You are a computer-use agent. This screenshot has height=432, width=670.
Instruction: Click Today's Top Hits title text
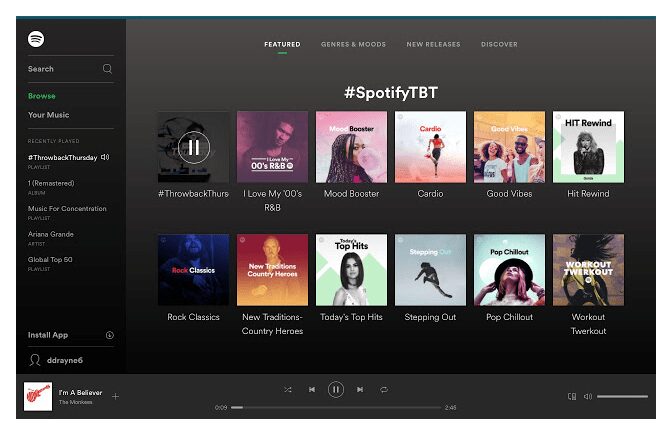pyautogui.click(x=351, y=317)
